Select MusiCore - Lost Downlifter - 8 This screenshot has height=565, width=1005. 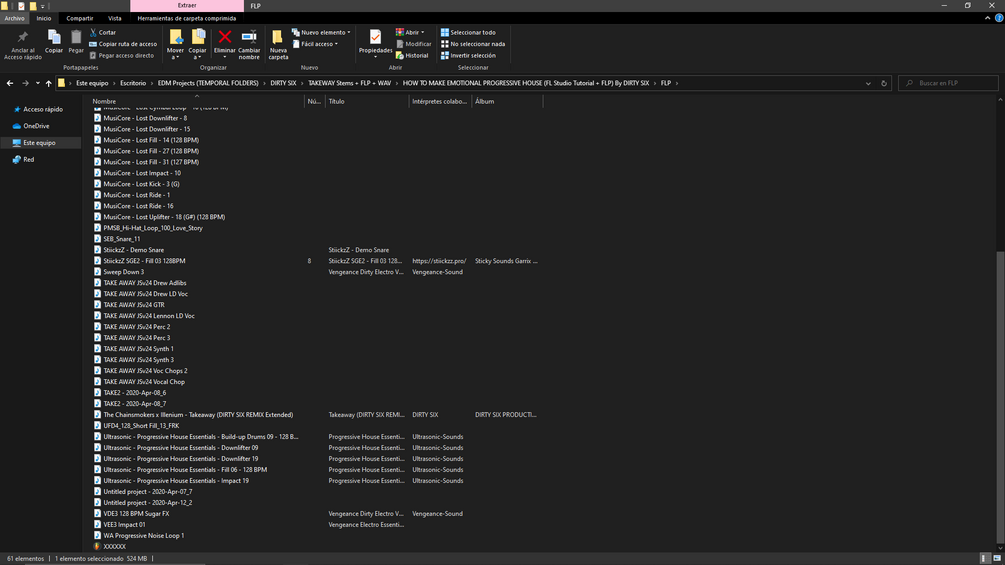[145, 118]
